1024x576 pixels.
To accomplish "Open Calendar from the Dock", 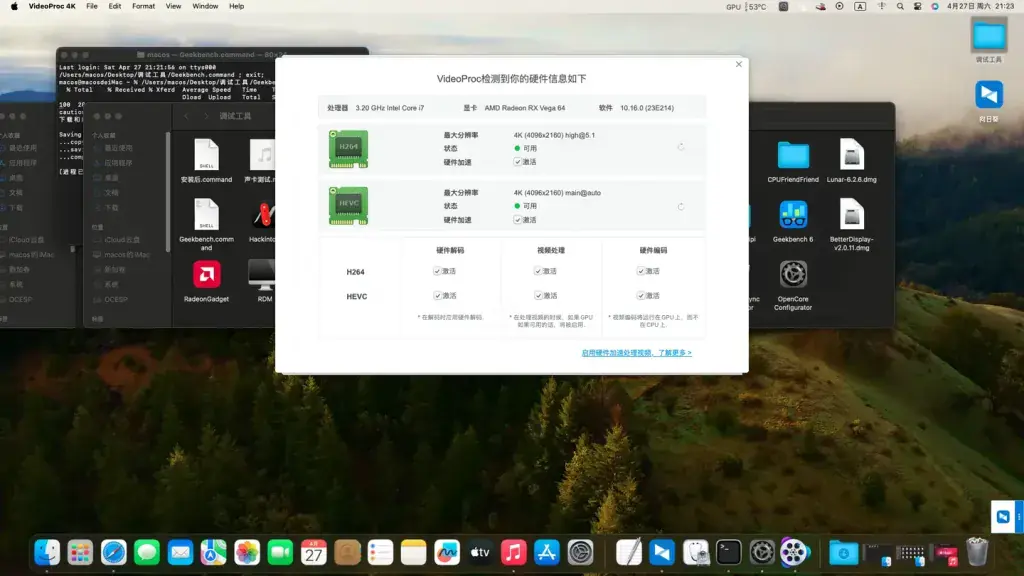I will (313, 552).
